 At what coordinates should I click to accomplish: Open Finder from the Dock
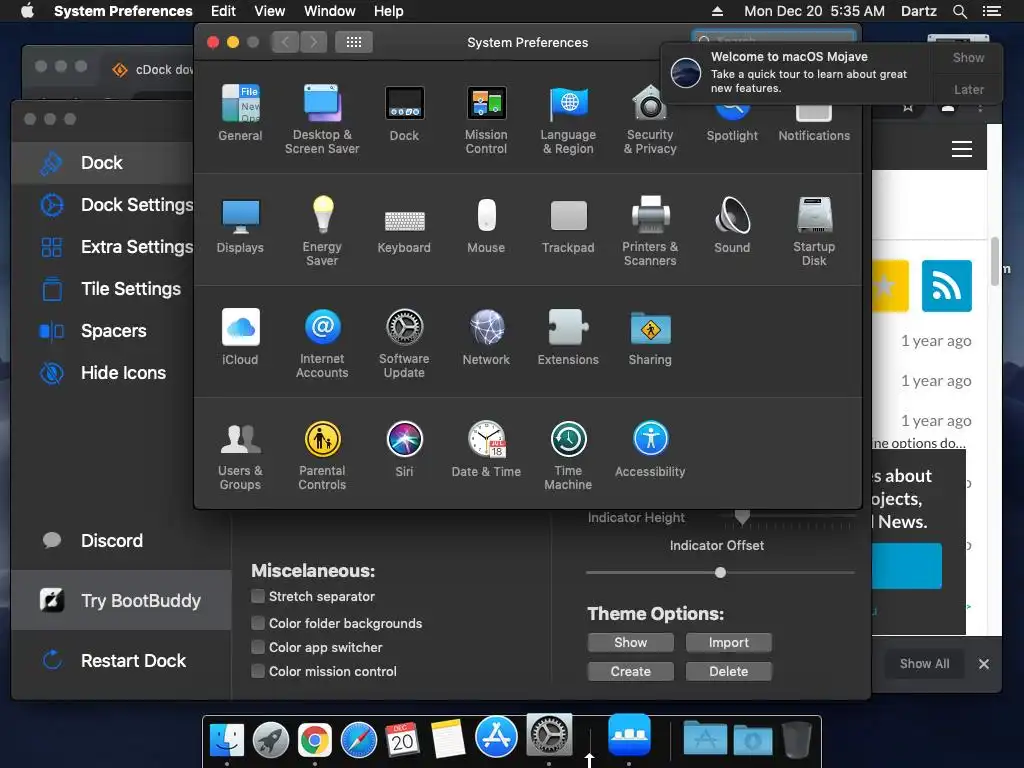(x=227, y=739)
